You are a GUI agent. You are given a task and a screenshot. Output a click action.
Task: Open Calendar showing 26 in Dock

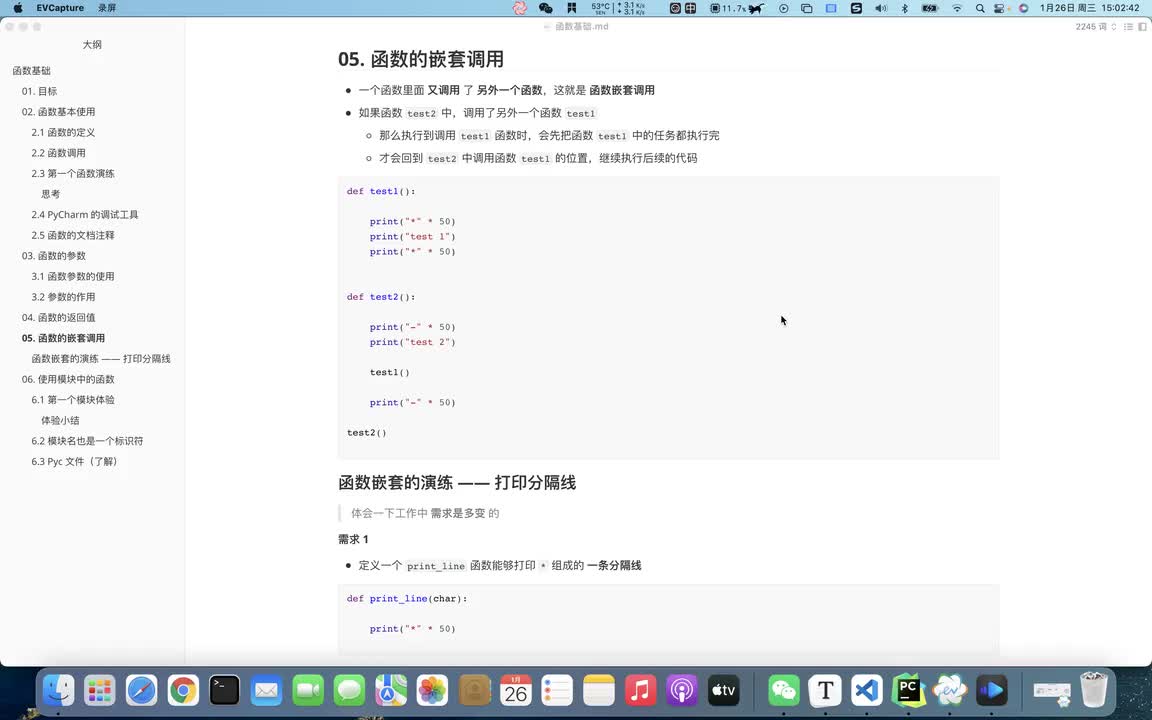[x=516, y=691]
